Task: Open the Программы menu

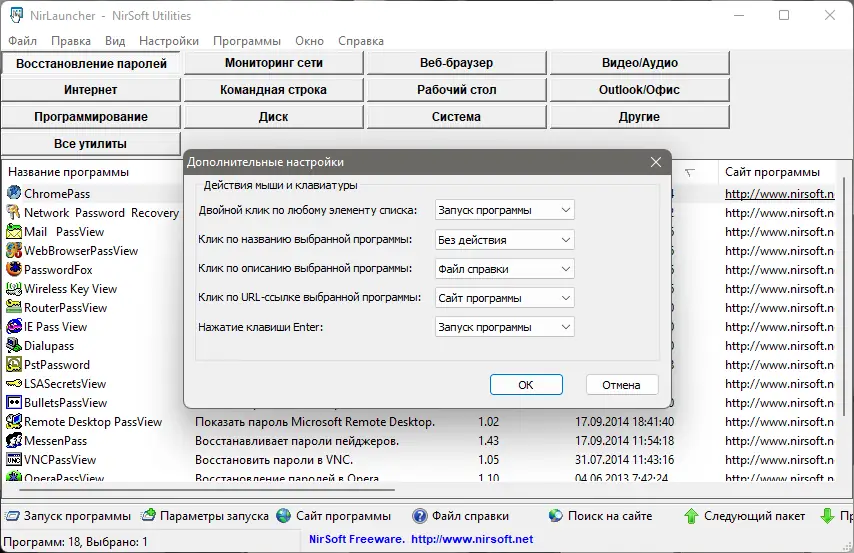Action: (x=247, y=41)
